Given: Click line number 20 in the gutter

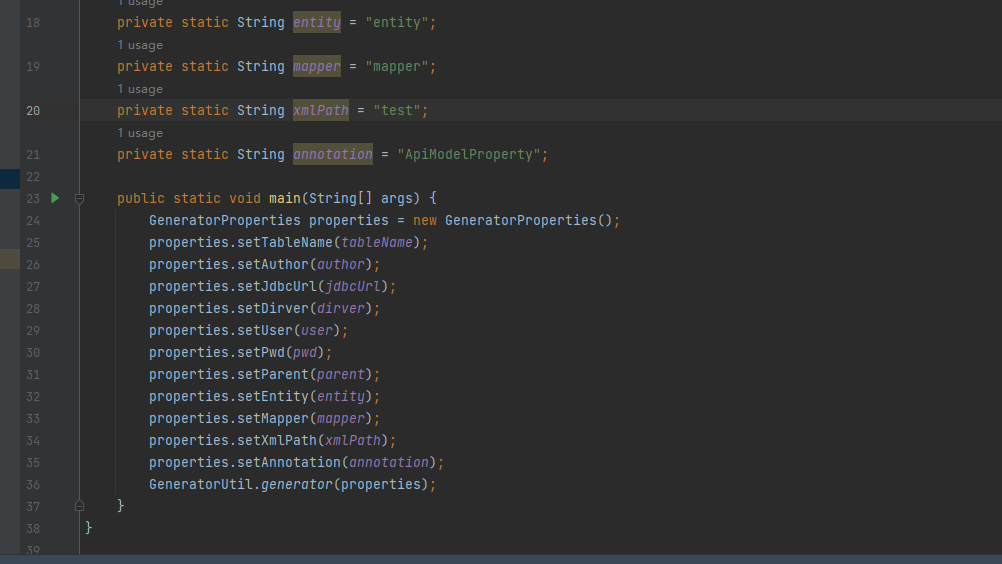Looking at the screenshot, I should point(33,111).
